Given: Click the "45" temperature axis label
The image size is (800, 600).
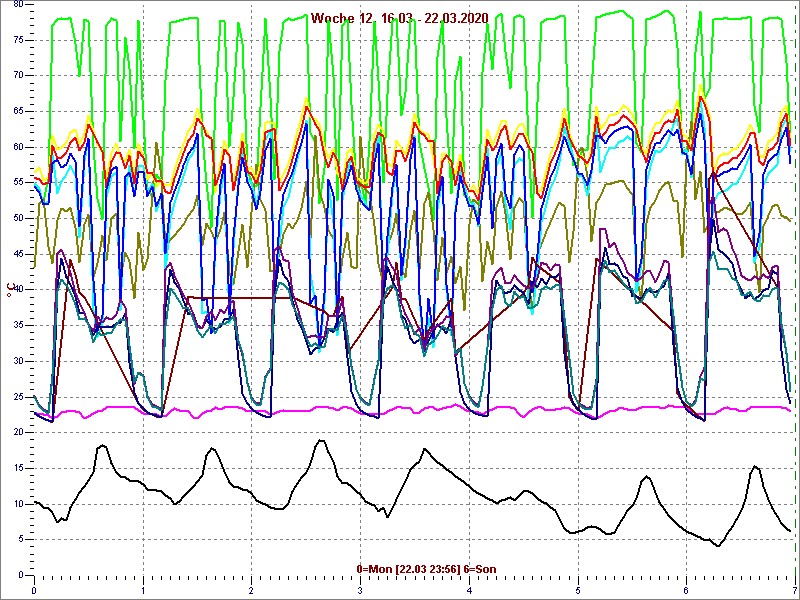Looking at the screenshot, I should pyautogui.click(x=18, y=255).
